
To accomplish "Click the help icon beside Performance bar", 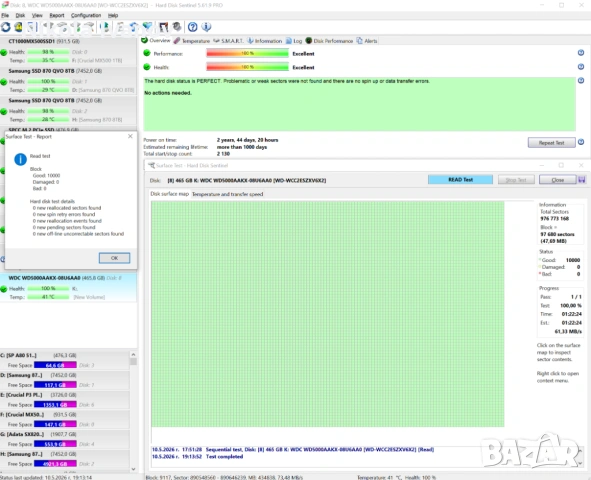I will point(581,53).
